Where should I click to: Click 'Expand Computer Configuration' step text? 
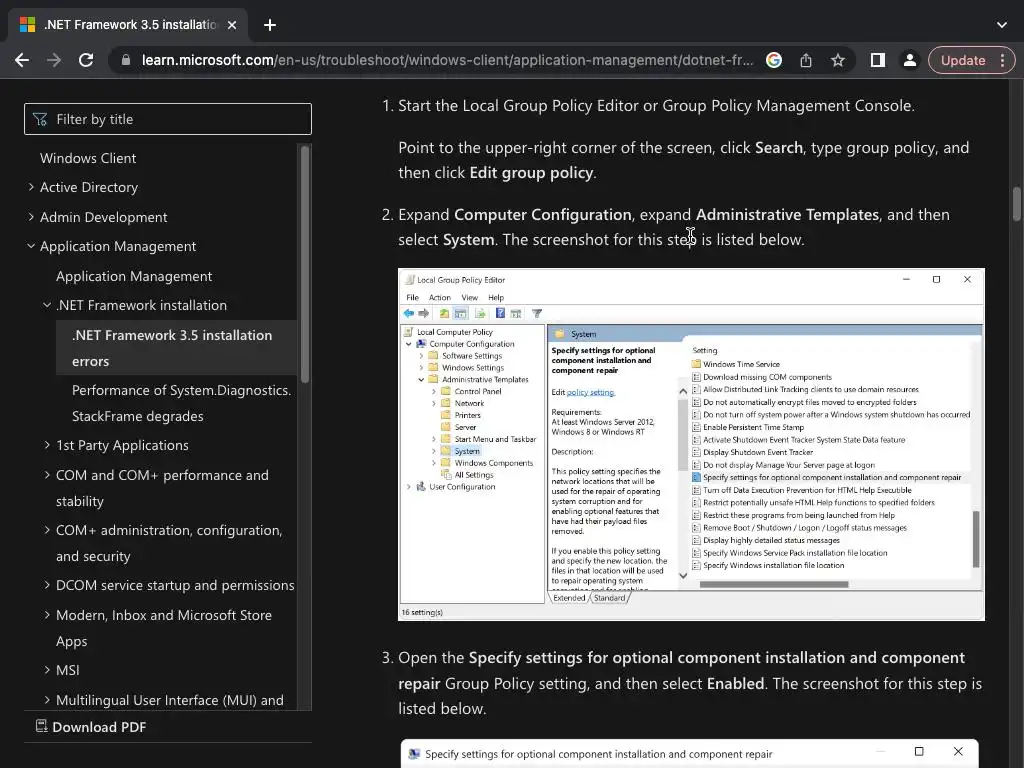click(x=674, y=227)
